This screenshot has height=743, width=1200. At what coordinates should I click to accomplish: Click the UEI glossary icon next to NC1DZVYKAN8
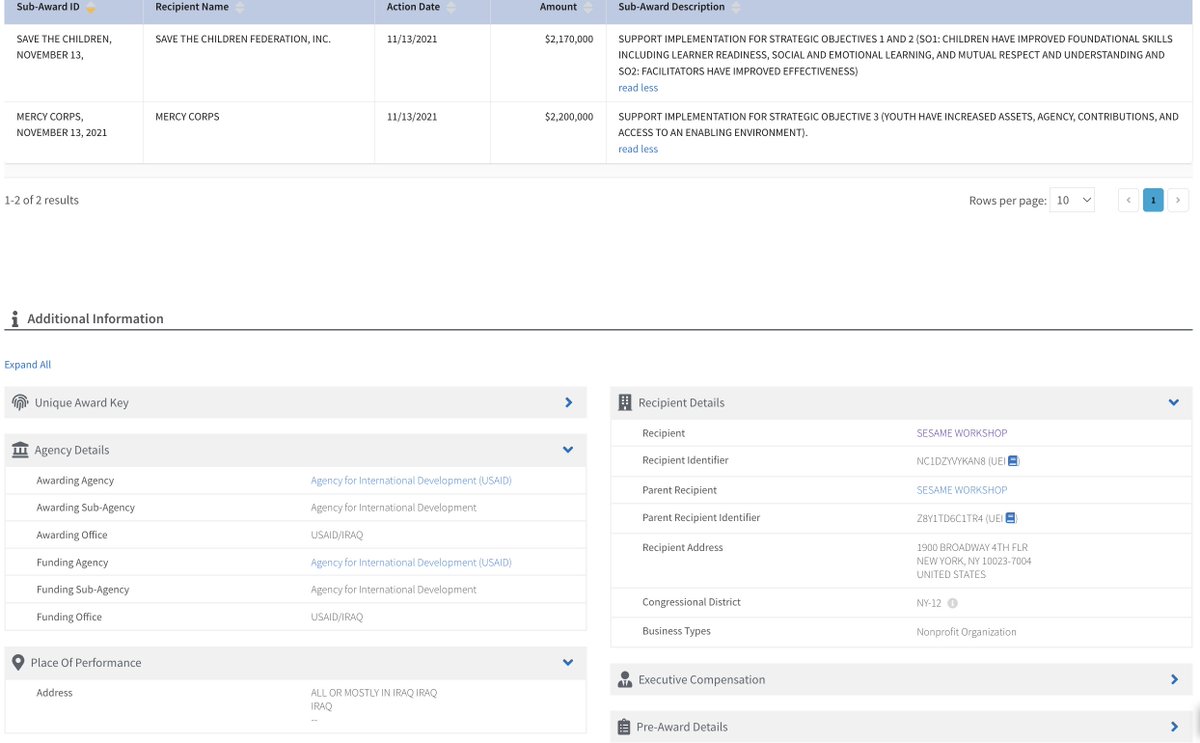pyautogui.click(x=1012, y=461)
